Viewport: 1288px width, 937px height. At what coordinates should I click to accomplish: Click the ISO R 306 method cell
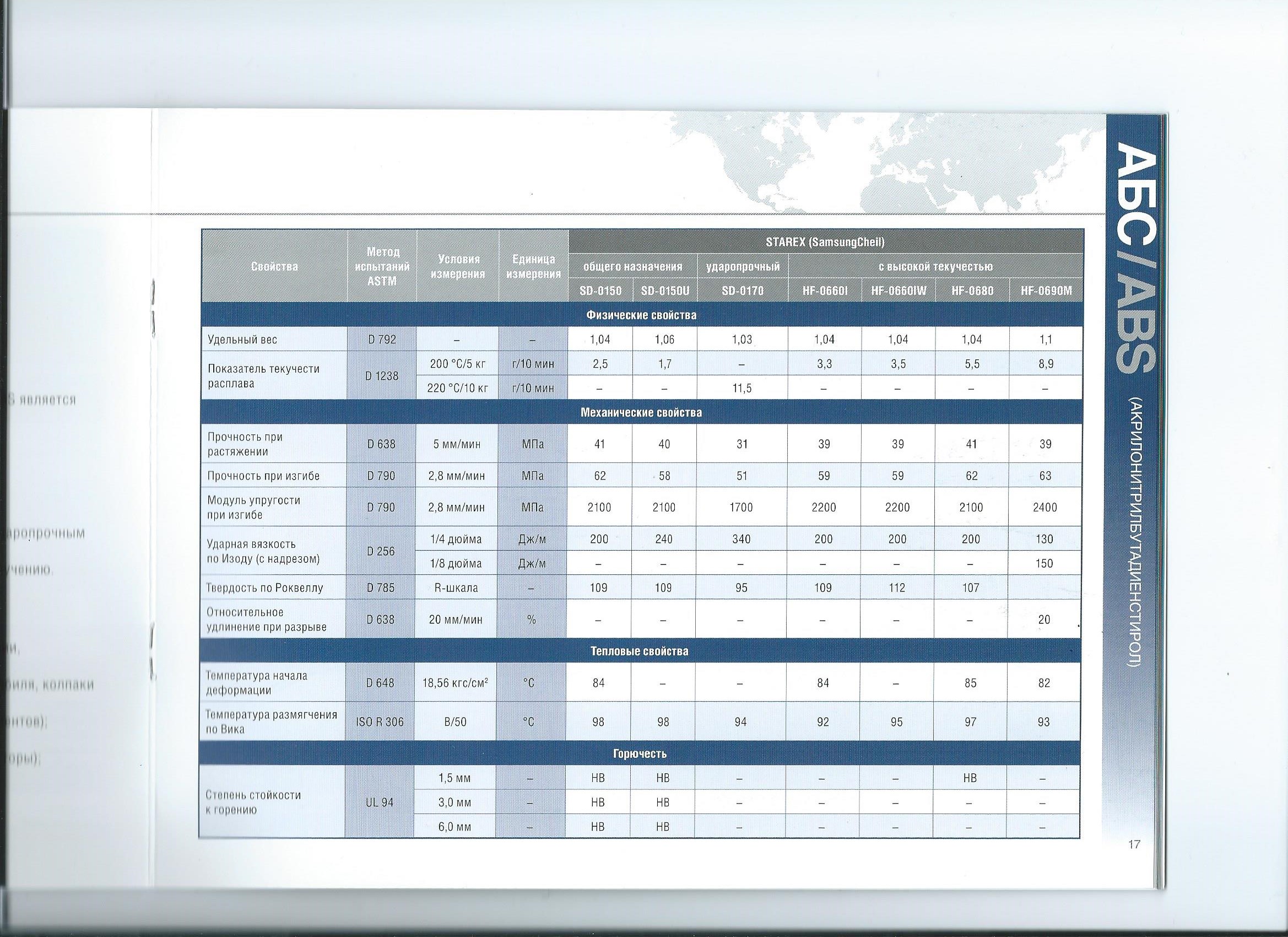(380, 722)
